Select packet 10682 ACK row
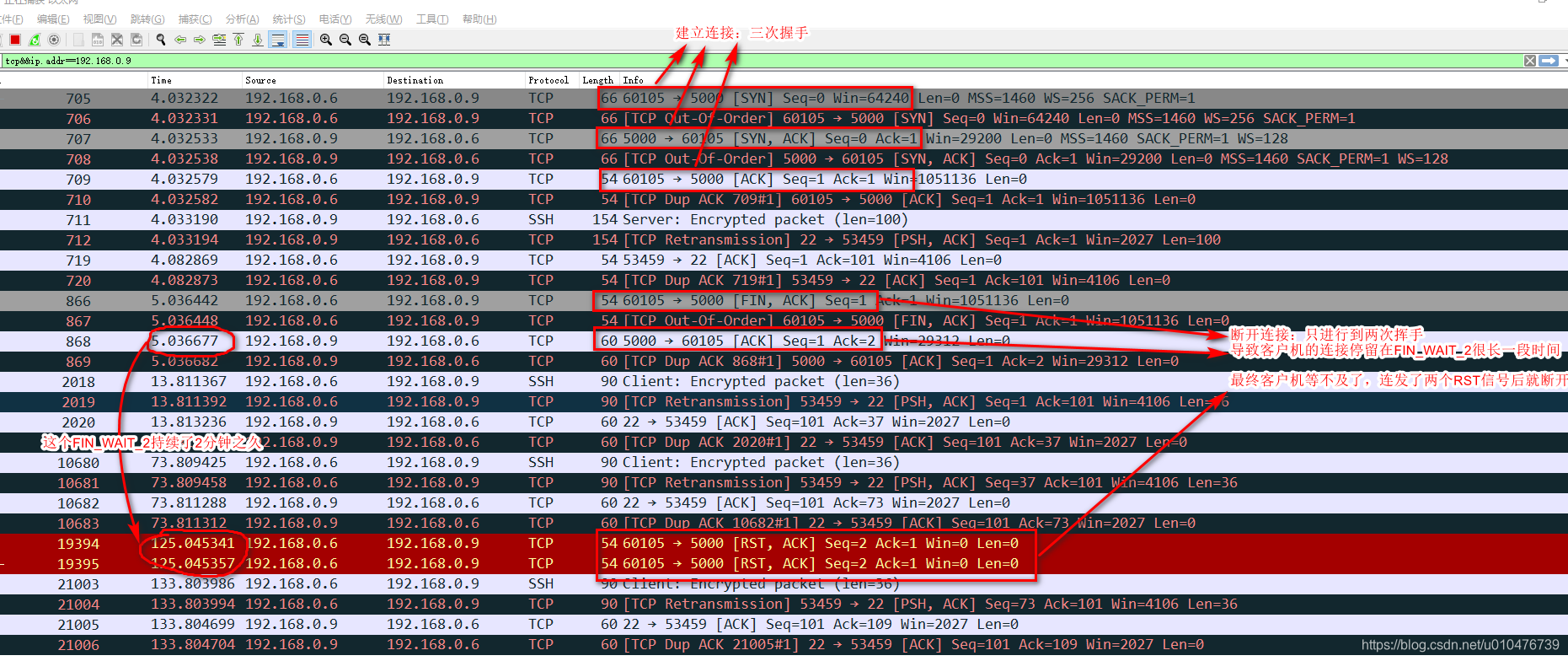 [784, 502]
